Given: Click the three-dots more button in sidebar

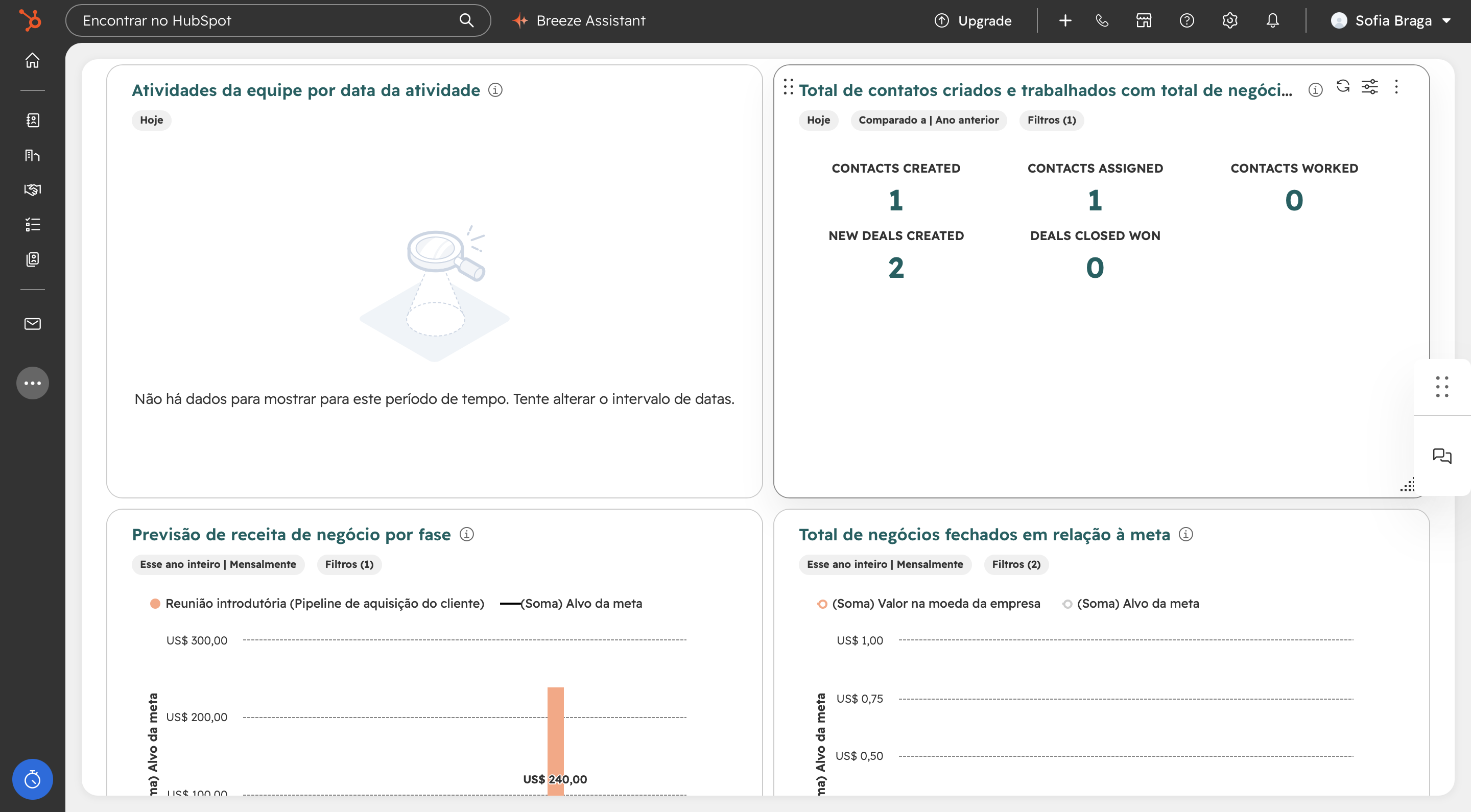Looking at the screenshot, I should point(33,383).
